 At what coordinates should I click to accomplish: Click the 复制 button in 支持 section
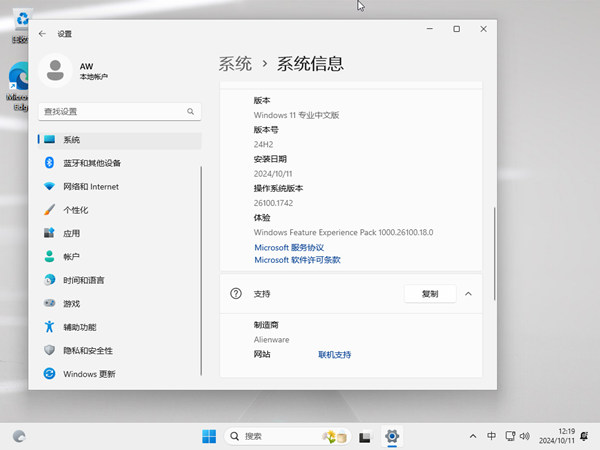pyautogui.click(x=430, y=294)
